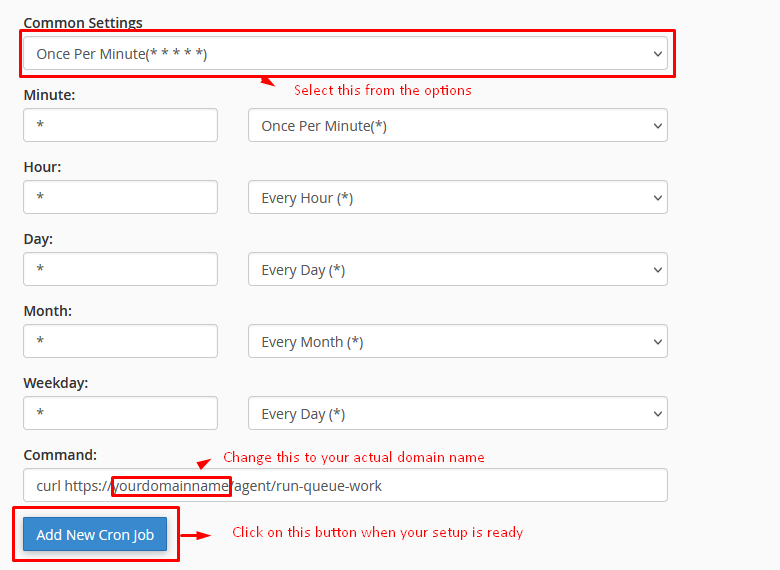This screenshot has width=780, height=570.
Task: Click the Day text input field
Action: pos(120,269)
